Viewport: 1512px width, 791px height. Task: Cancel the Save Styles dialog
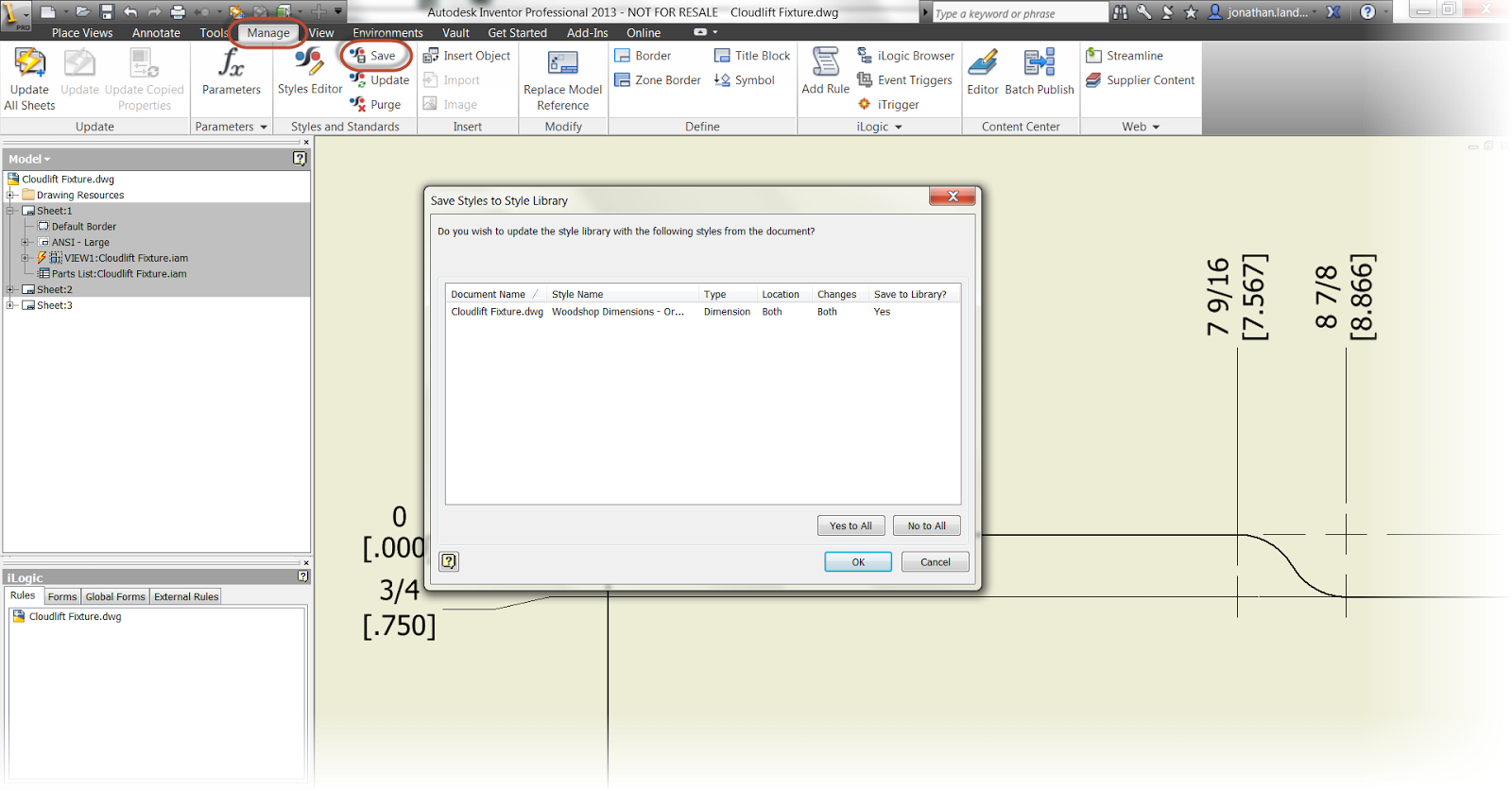point(936,562)
